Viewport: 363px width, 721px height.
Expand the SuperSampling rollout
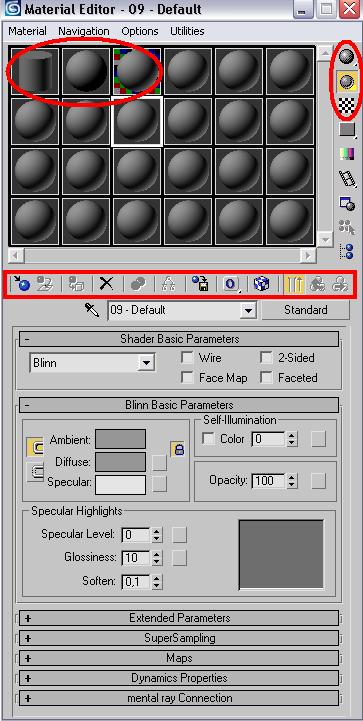point(179,638)
